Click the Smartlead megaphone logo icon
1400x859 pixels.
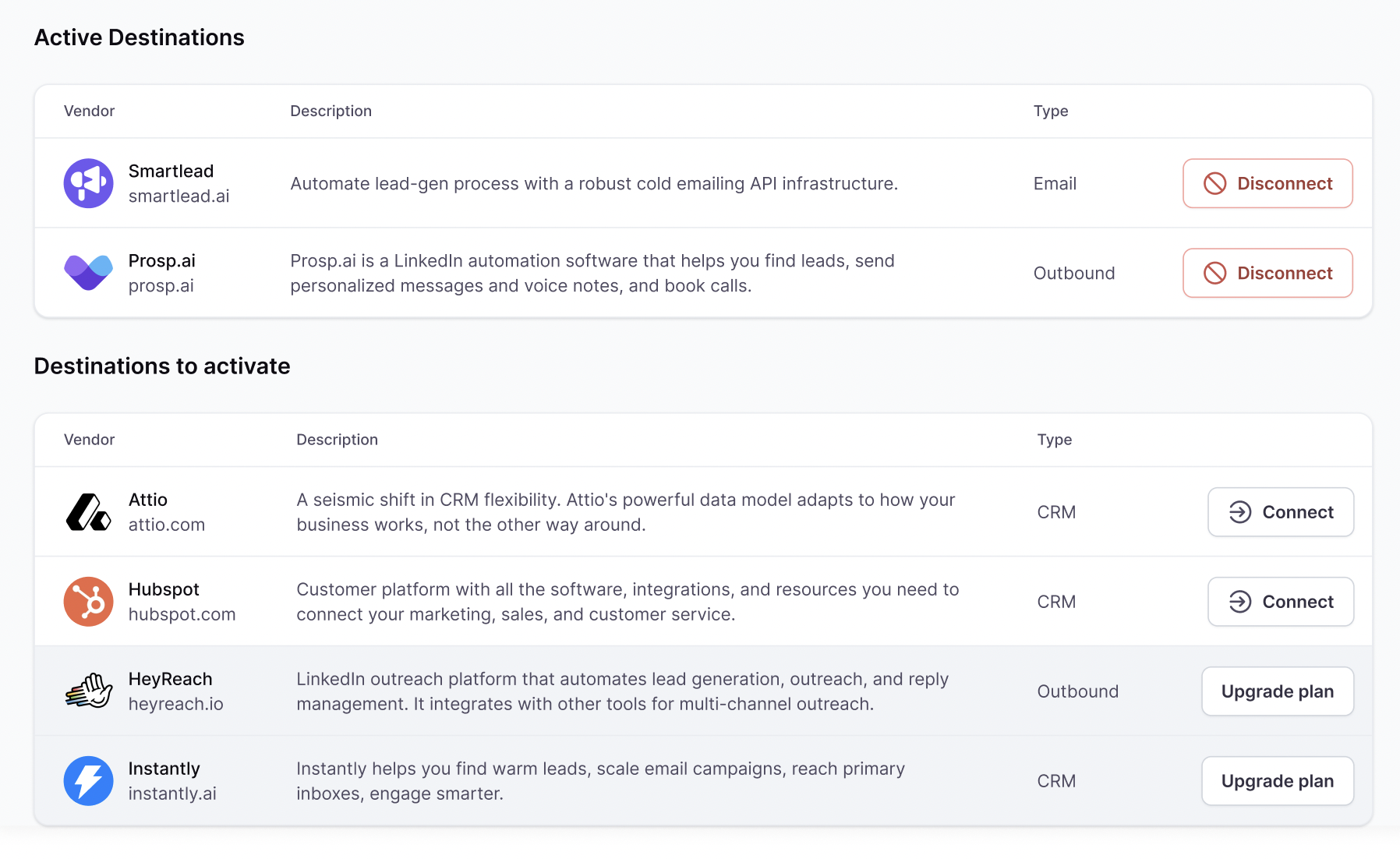tap(88, 183)
